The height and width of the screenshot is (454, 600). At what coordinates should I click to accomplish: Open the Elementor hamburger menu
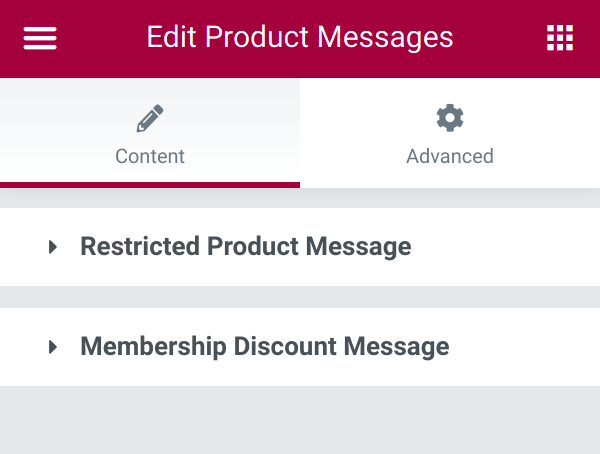[40, 38]
